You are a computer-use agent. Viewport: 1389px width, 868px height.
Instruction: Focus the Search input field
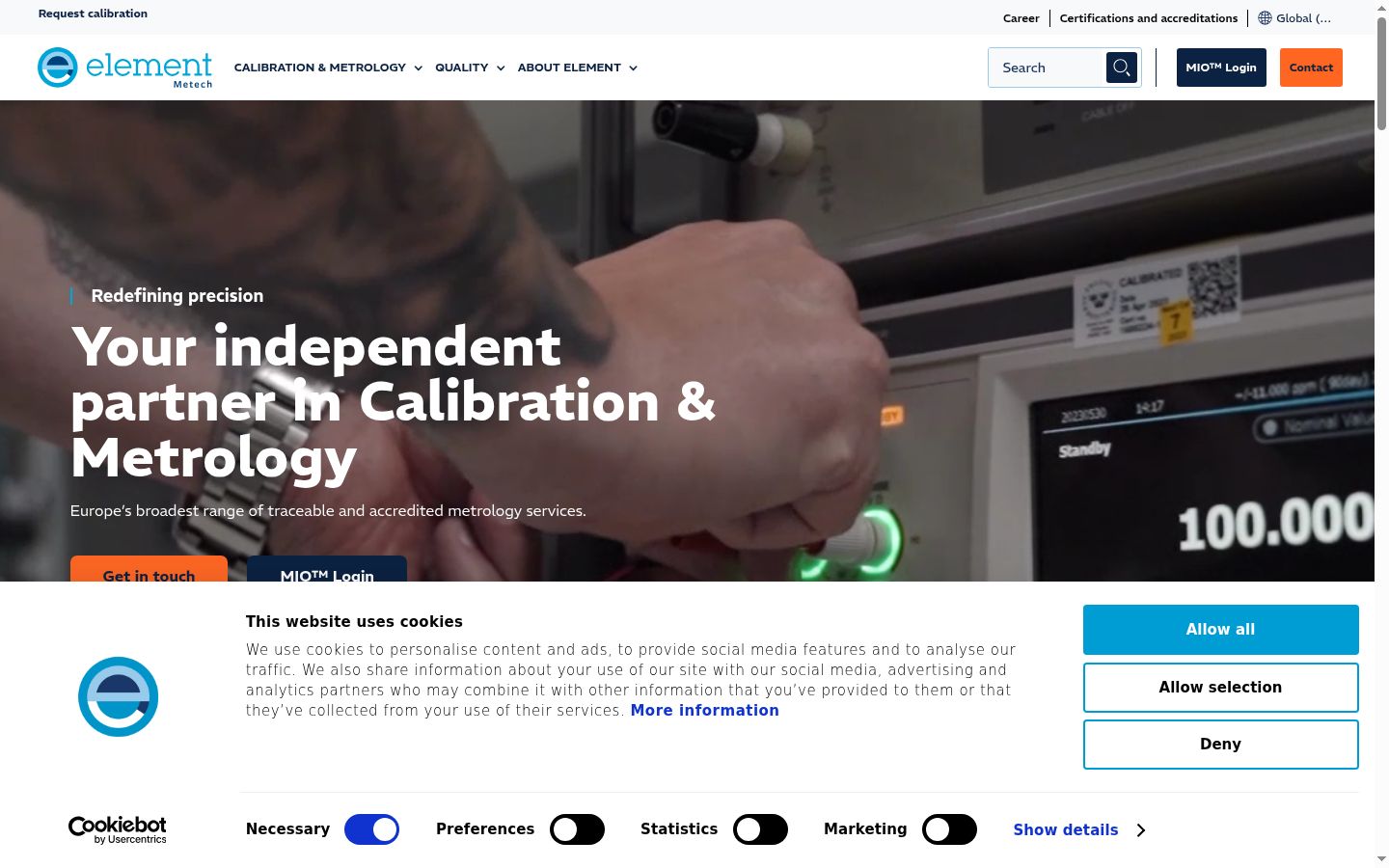(x=1048, y=68)
